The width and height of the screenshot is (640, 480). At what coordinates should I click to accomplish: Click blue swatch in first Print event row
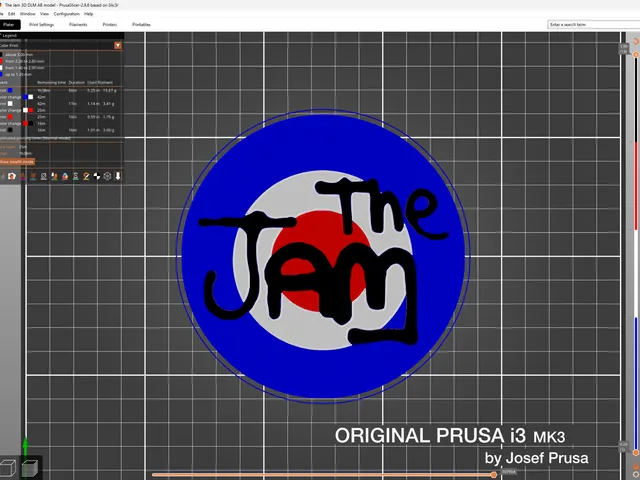pos(10,90)
